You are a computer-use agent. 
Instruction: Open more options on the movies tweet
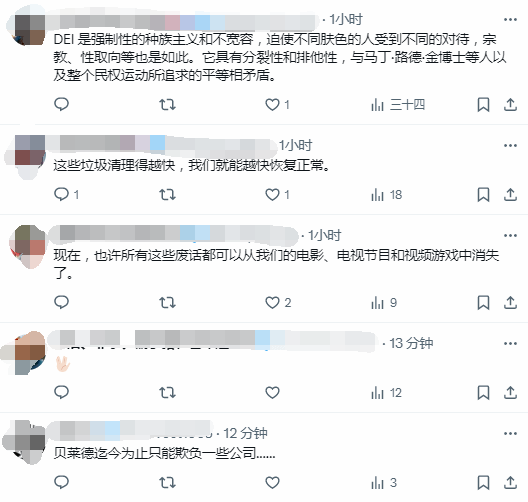(510, 235)
